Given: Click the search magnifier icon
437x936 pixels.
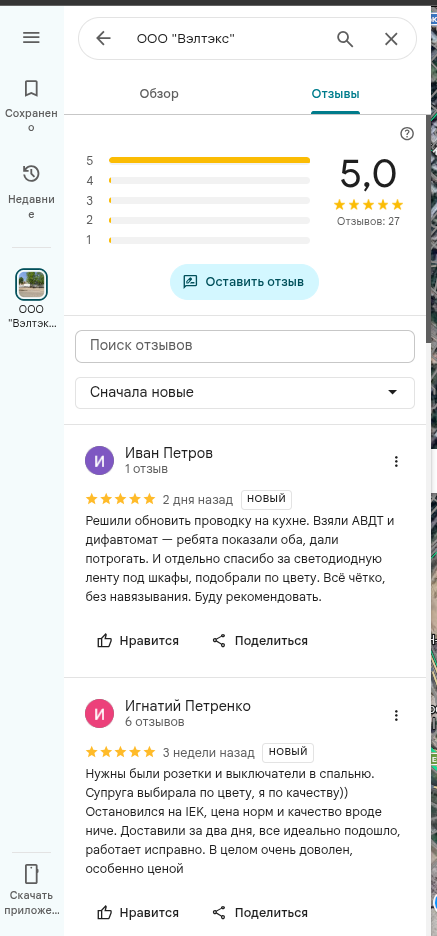Looking at the screenshot, I should [345, 39].
